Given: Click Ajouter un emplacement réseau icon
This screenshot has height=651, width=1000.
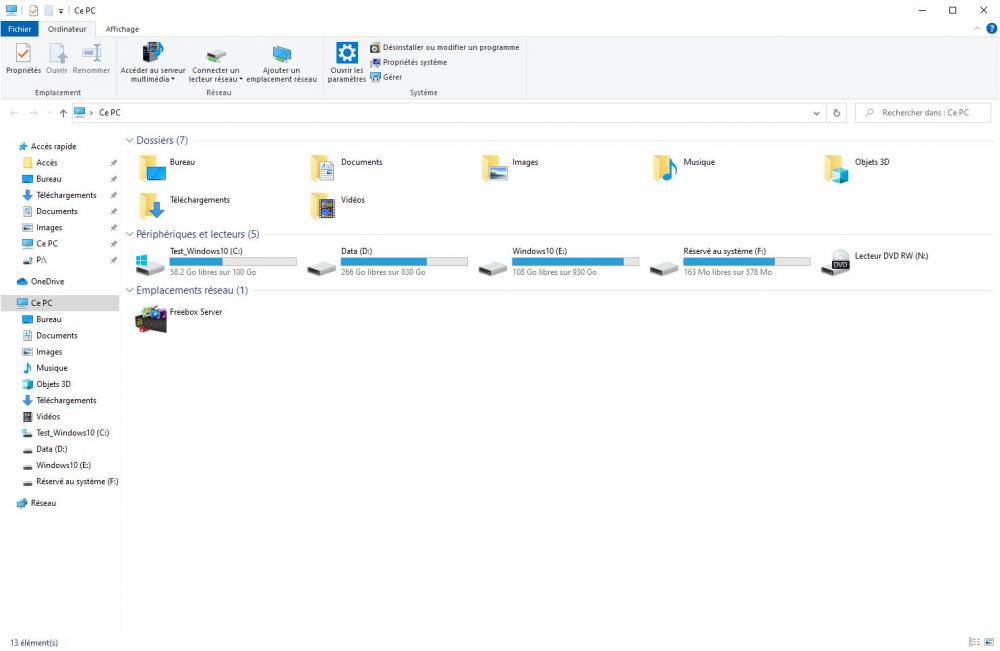Looking at the screenshot, I should (281, 54).
